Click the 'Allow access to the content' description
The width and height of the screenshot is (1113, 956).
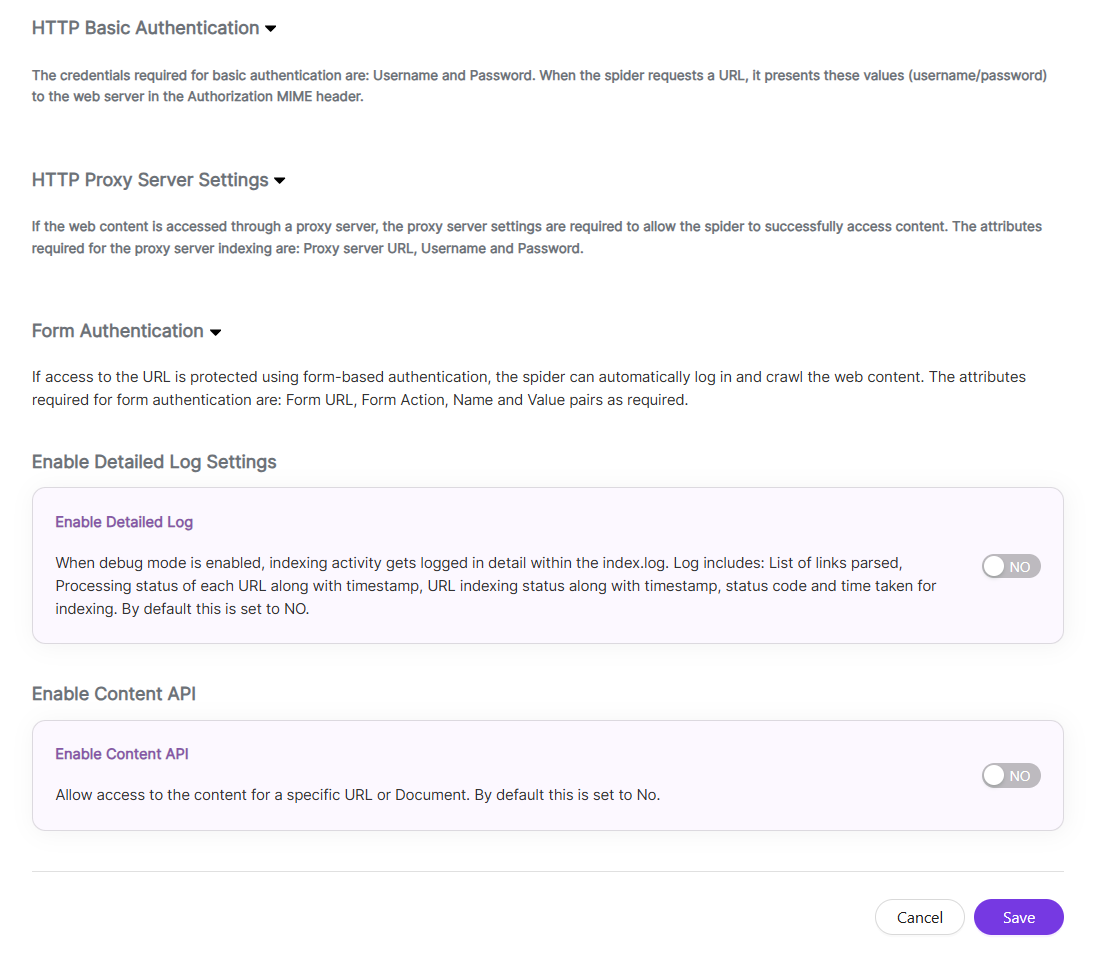tap(358, 795)
